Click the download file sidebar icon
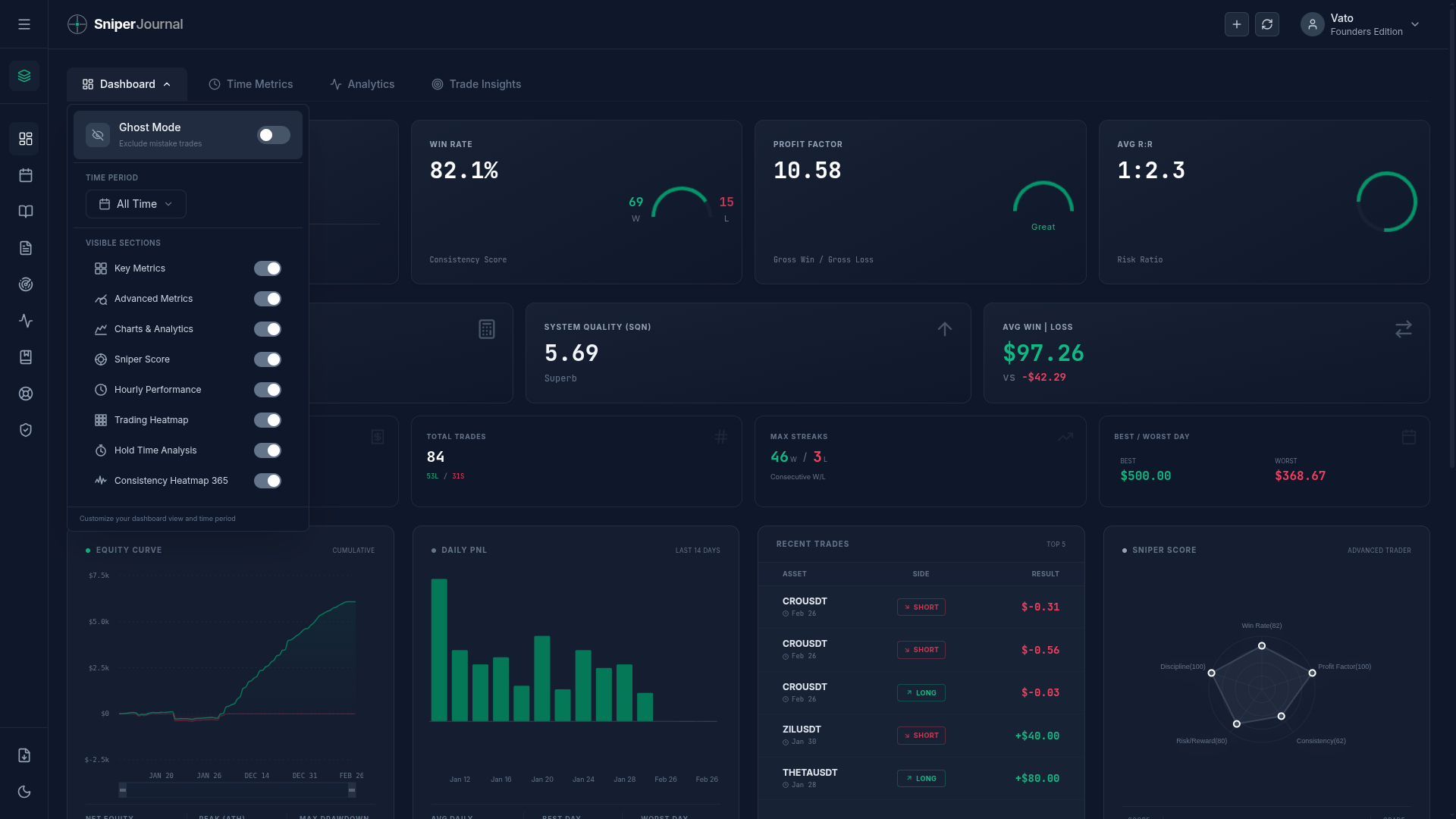The image size is (1456, 819). (24, 755)
